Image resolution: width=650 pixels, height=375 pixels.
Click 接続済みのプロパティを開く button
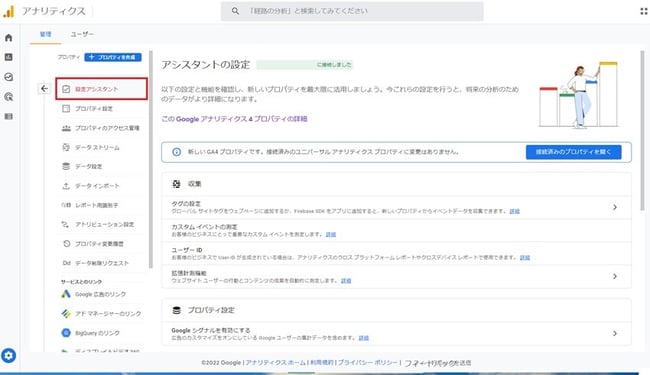point(573,152)
